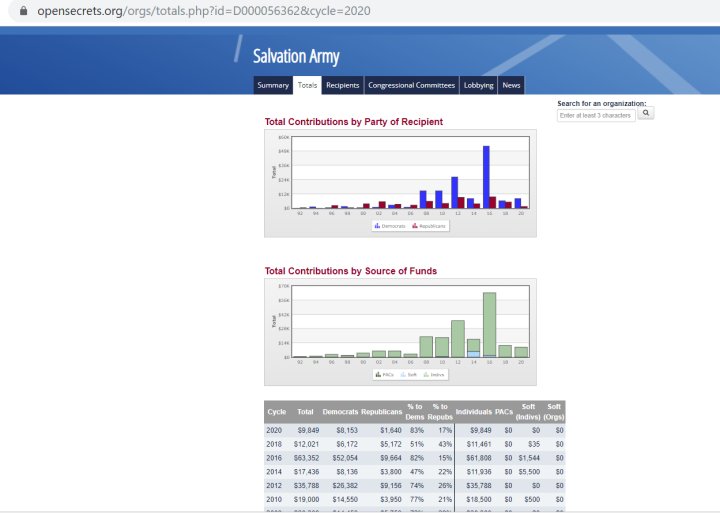
Task: Click the $5,500 soft individuals value
Action: pyautogui.click(x=529, y=472)
